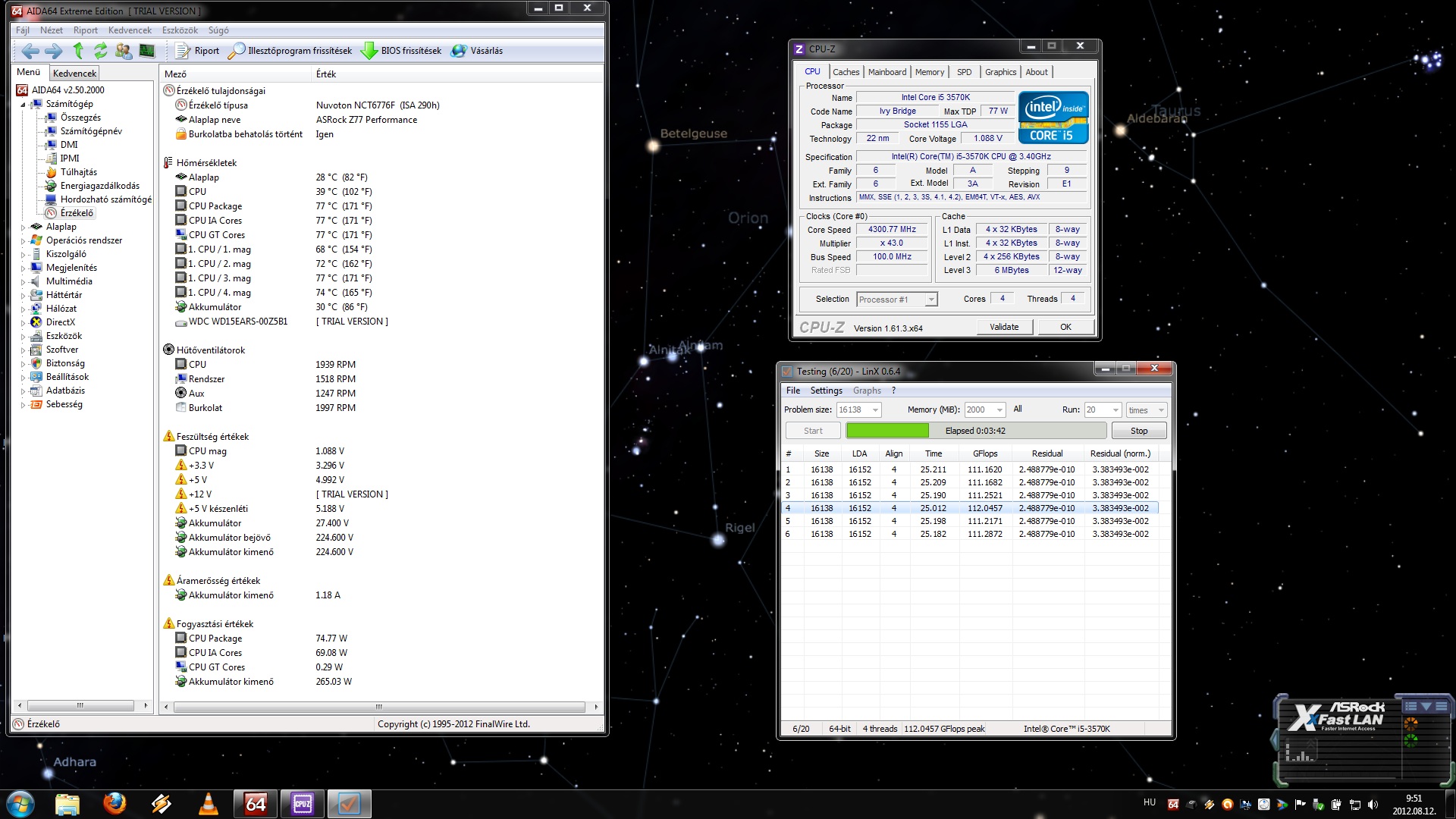This screenshot has height=819, width=1456.
Task: Open Riport from AIDA64 toolbar
Action: 197,51
